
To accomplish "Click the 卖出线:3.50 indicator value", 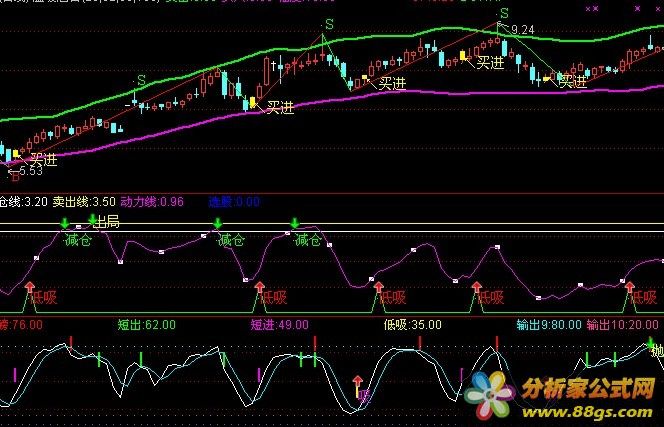I will (84, 202).
